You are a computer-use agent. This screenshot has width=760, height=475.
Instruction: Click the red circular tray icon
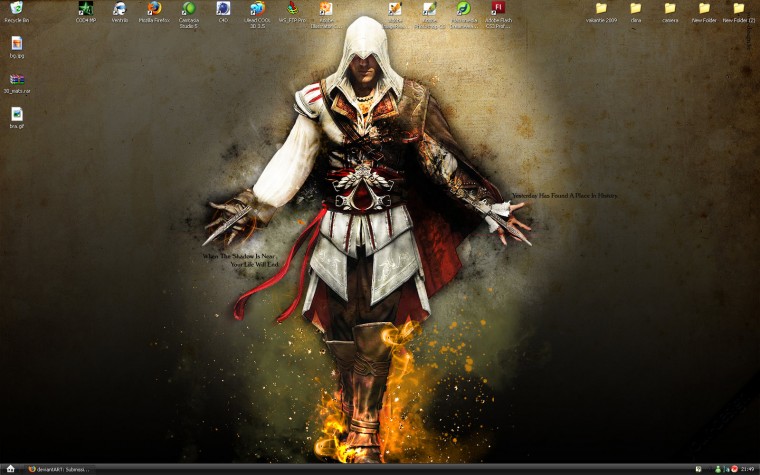point(734,469)
